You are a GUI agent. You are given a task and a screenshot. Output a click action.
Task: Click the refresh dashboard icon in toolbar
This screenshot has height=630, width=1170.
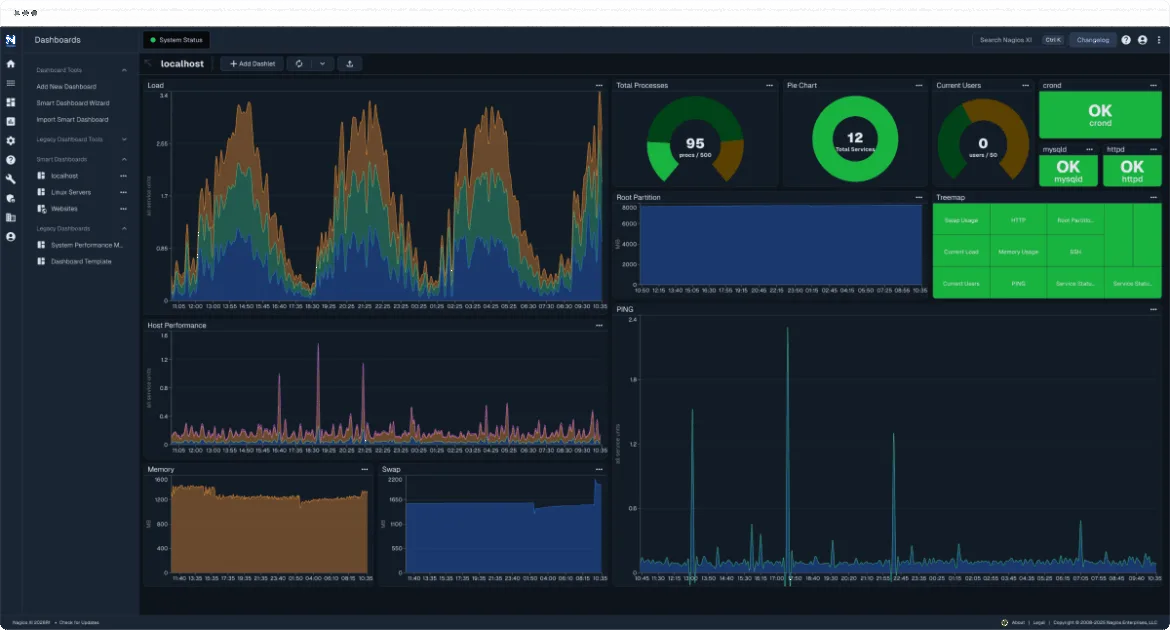coord(299,63)
